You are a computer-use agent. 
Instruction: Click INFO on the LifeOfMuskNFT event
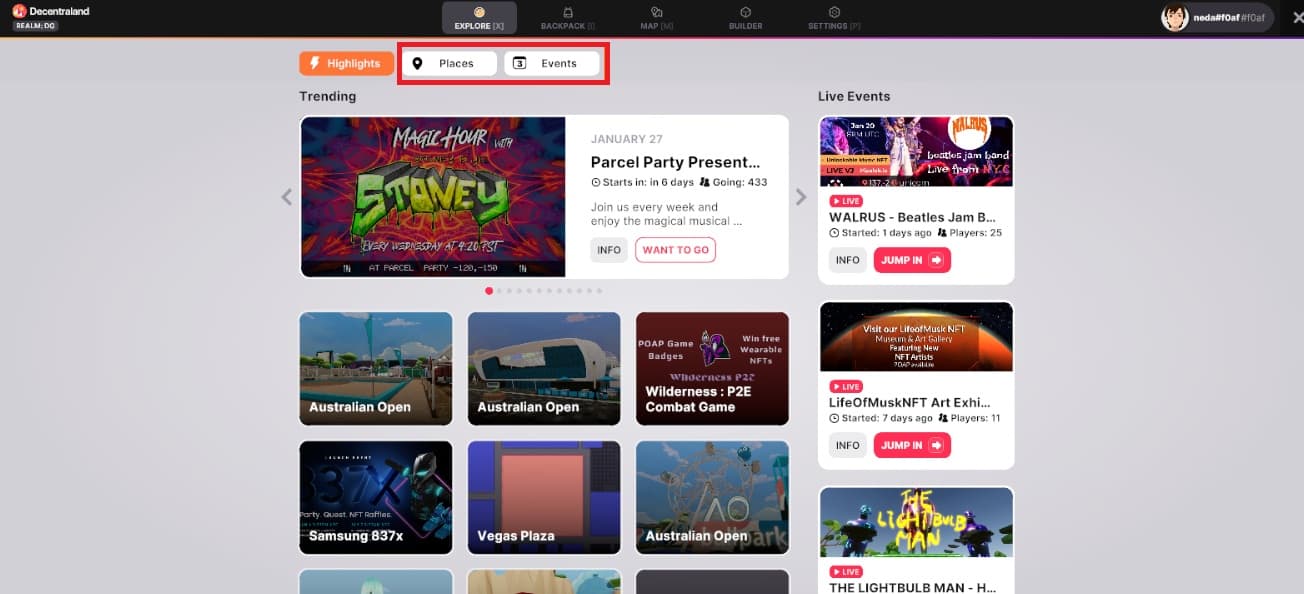tap(848, 445)
